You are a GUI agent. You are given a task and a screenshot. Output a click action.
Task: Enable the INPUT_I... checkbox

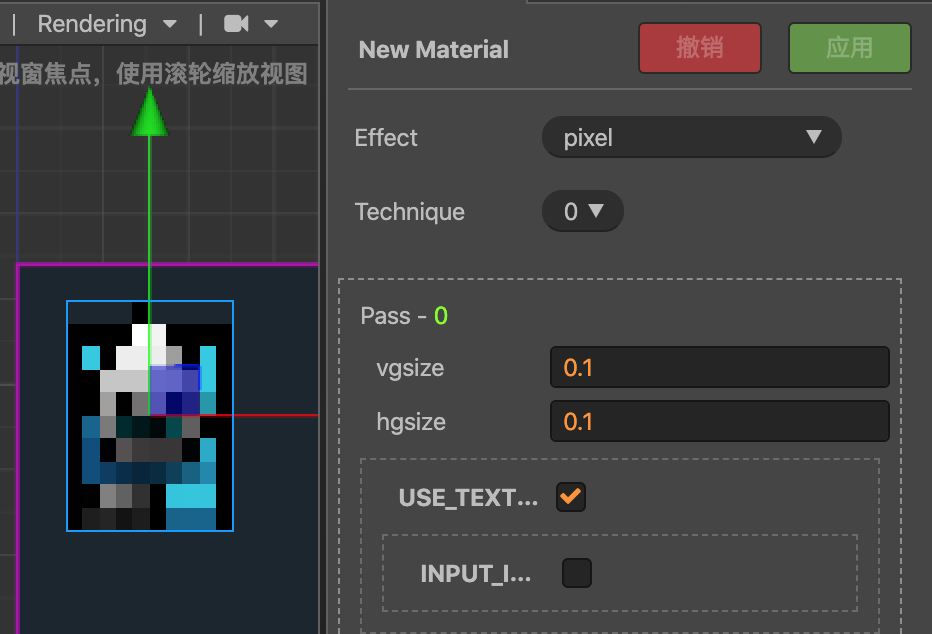point(577,573)
